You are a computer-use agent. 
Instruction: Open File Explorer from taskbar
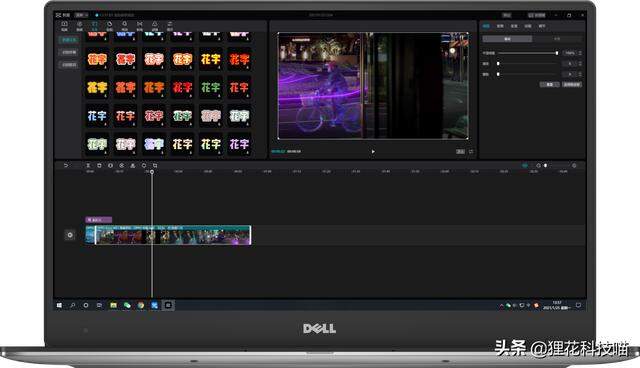[113, 305]
